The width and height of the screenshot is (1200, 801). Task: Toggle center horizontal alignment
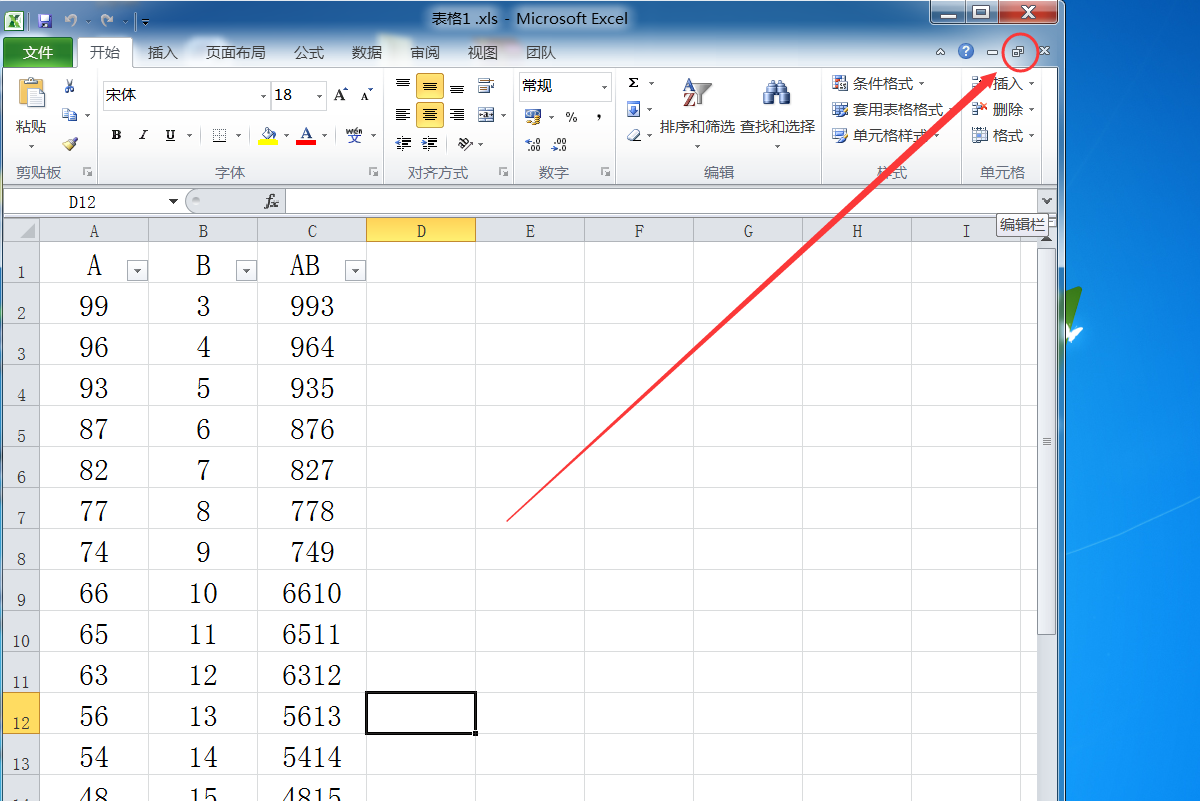[x=430, y=115]
